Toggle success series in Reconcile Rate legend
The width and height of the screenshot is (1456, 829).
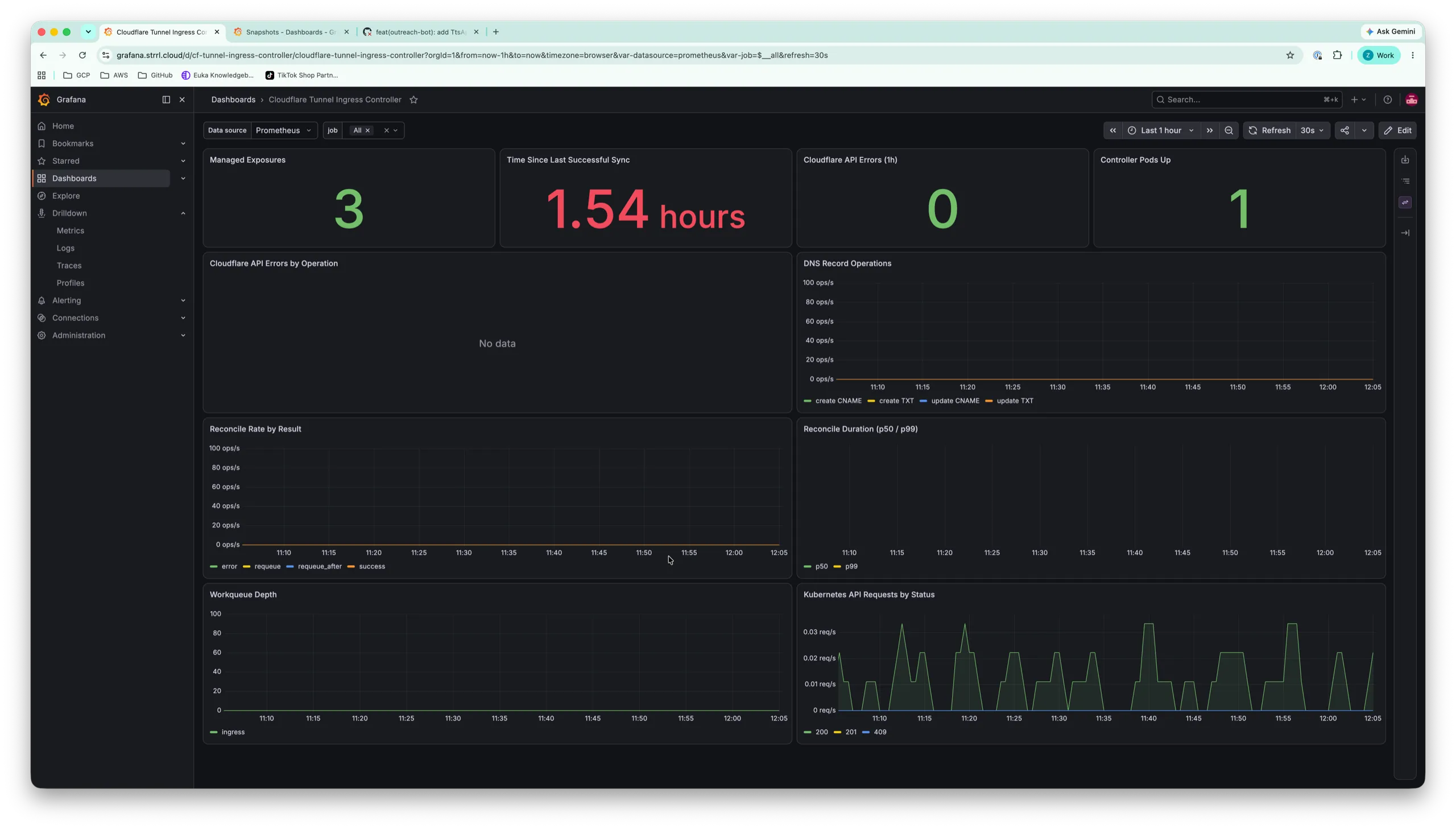[372, 567]
